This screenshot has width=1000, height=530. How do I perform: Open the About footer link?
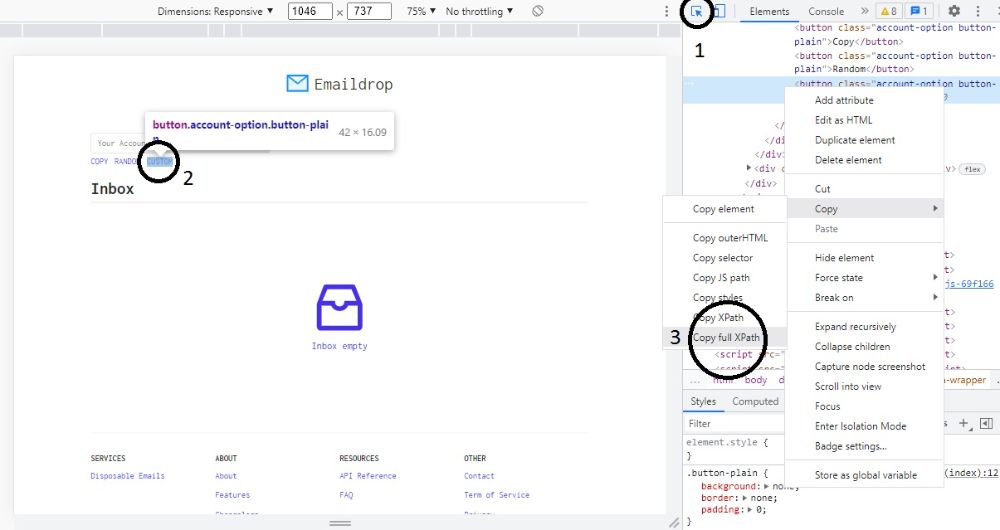226,476
